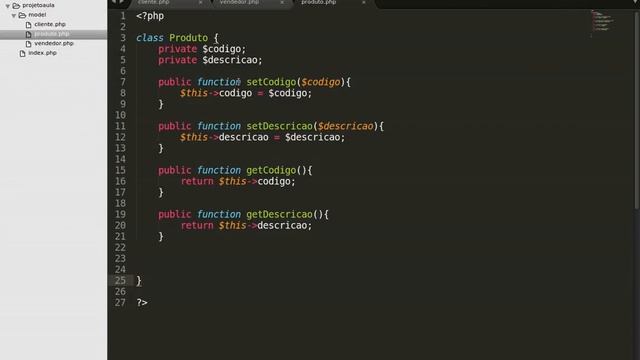640x360 pixels.
Task: Click the method name 'getDescricao'
Action: click(x=280, y=214)
